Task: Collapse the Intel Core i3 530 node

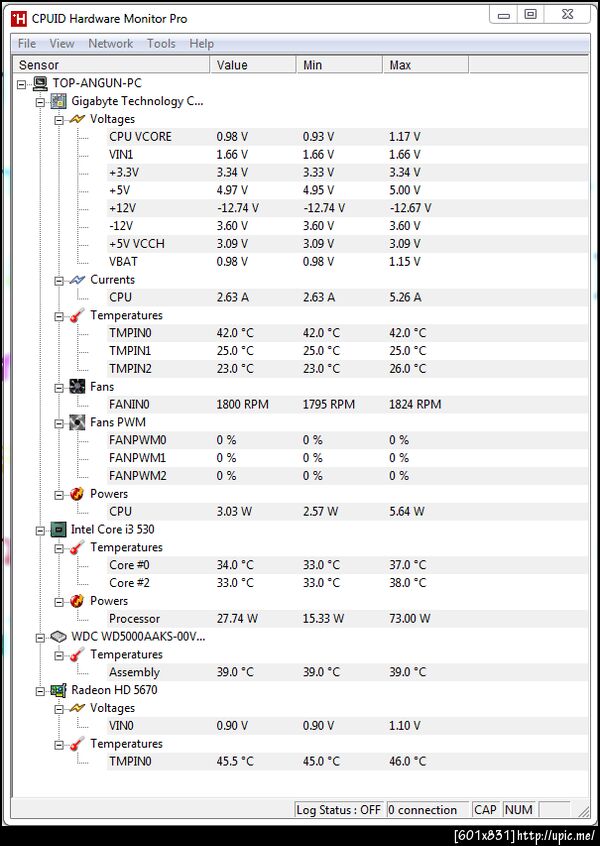Action: tap(40, 530)
